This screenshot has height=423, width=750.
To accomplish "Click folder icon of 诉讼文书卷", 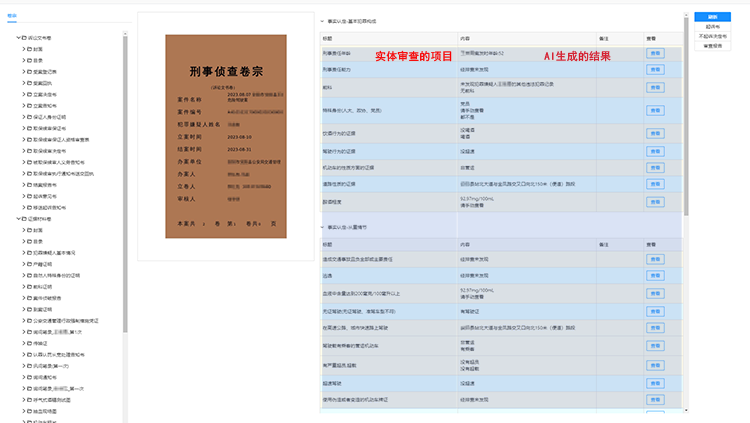I will point(25,37).
